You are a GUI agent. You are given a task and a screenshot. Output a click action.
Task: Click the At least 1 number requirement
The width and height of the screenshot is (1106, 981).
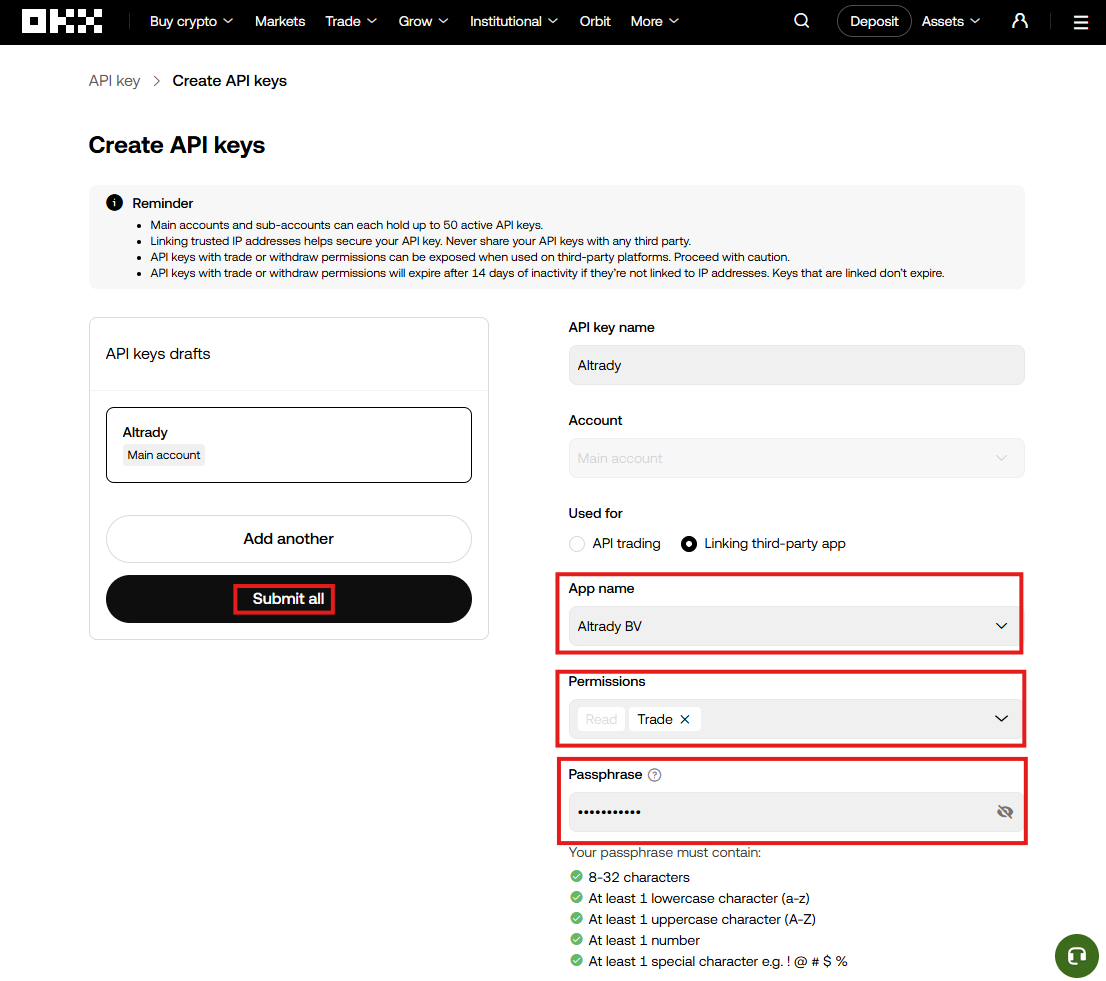(x=644, y=941)
